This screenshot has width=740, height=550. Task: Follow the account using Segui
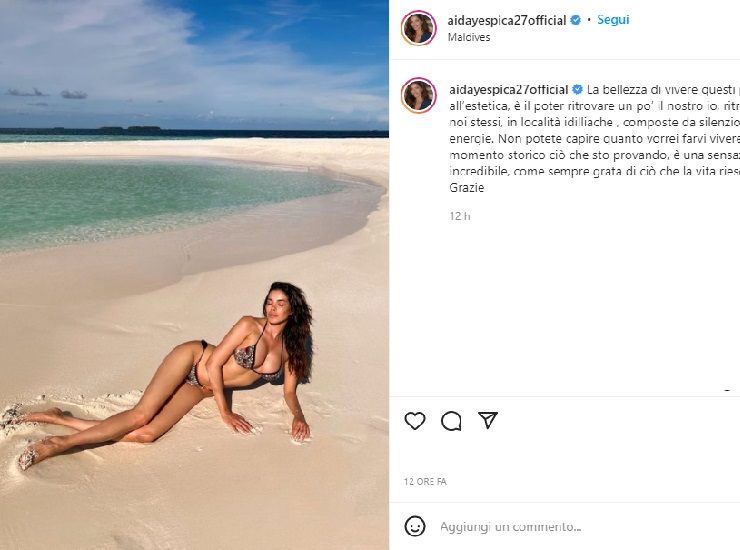pos(613,20)
